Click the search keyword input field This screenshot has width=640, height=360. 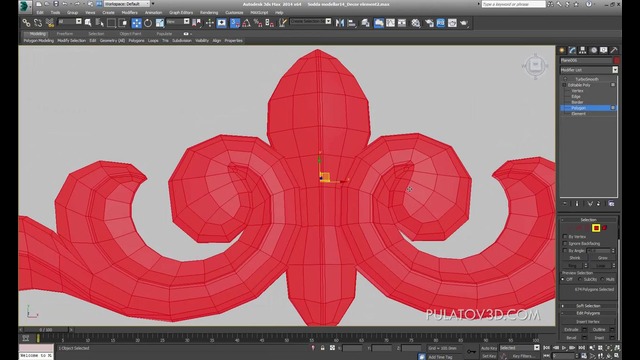[x=513, y=4]
